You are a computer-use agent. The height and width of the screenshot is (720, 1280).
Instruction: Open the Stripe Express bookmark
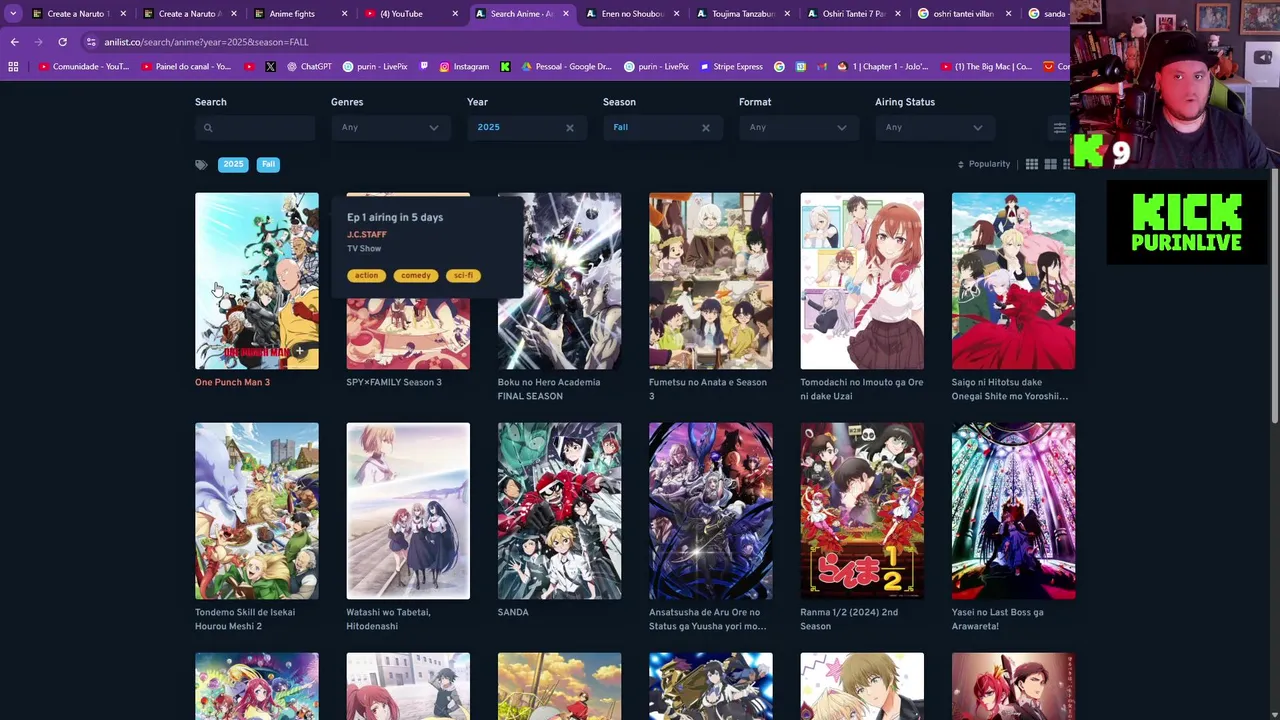coord(731,67)
